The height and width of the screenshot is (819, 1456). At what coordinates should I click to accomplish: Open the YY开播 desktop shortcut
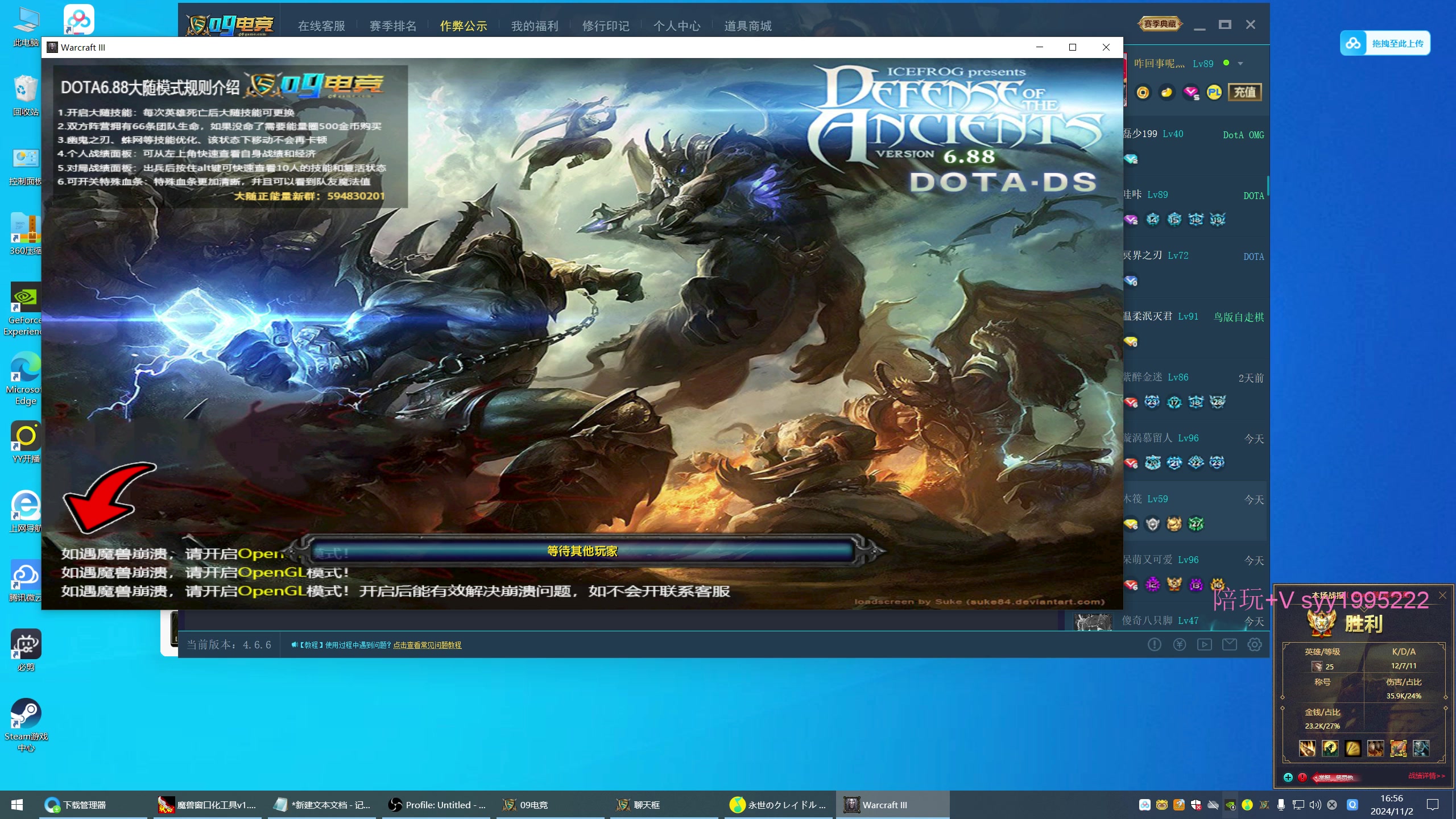coord(26,442)
